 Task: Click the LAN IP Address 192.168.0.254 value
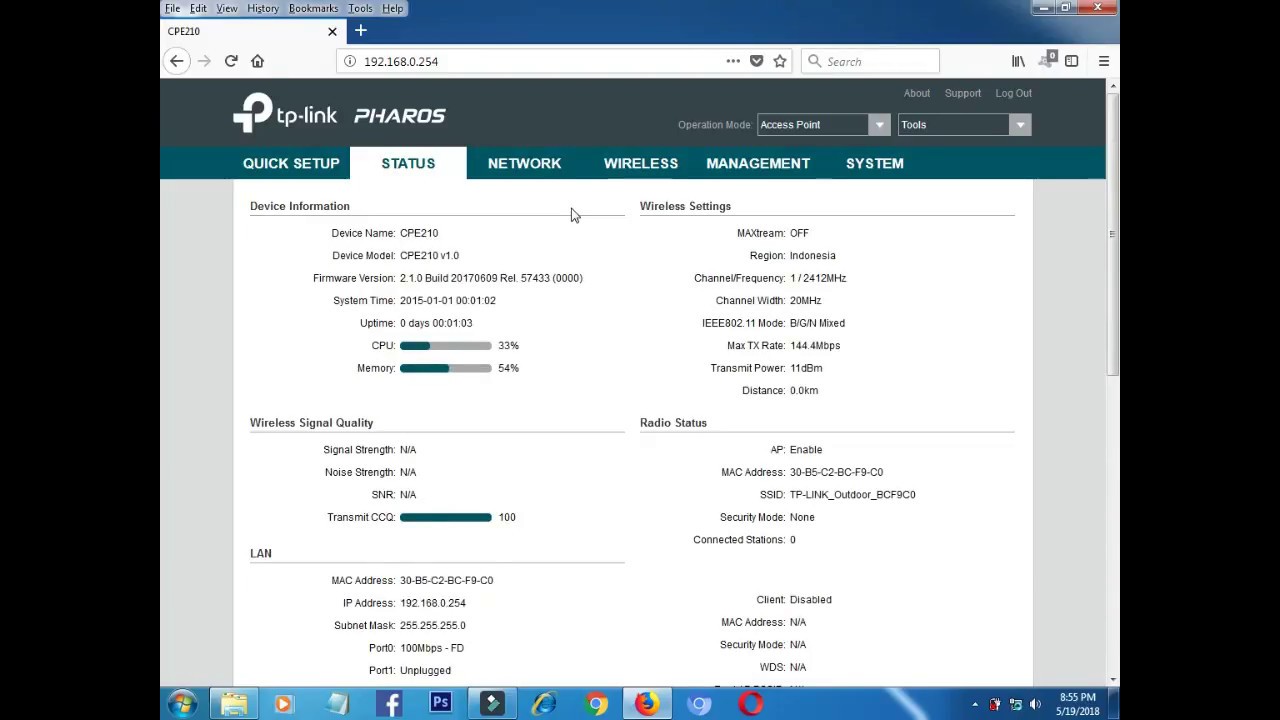click(x=433, y=603)
